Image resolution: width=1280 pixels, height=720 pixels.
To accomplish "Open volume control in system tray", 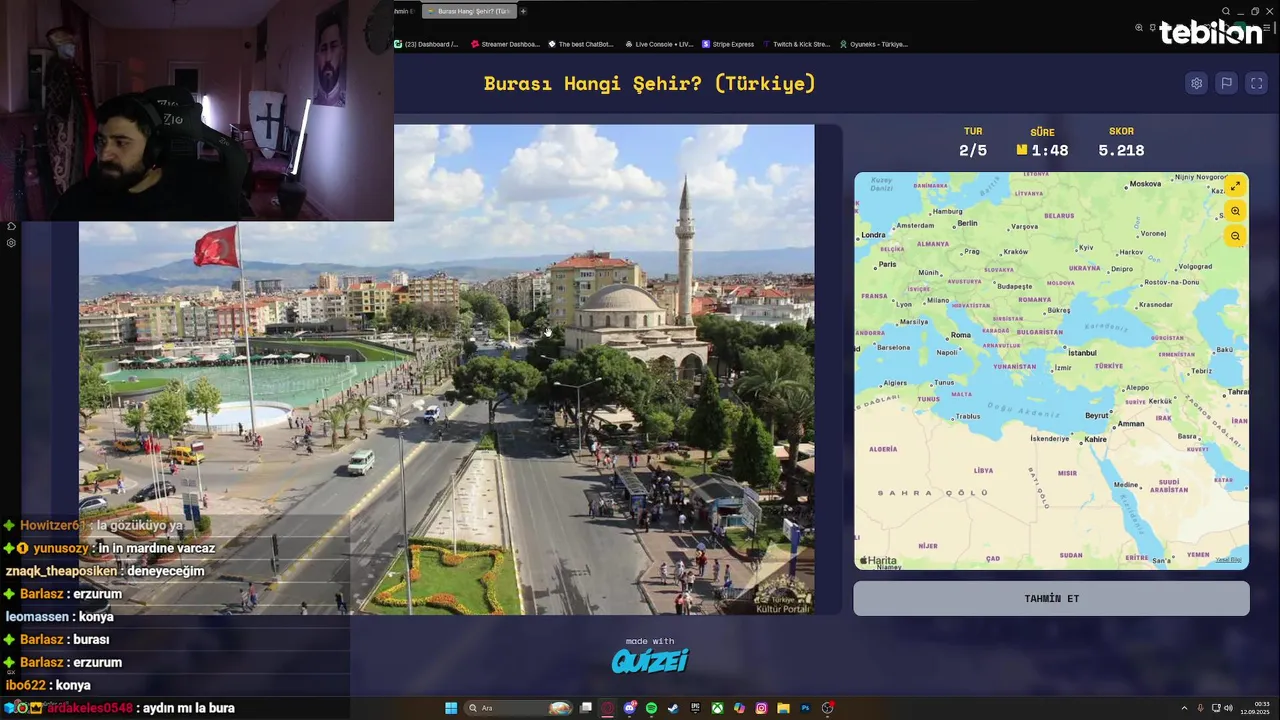I will click(x=1229, y=708).
